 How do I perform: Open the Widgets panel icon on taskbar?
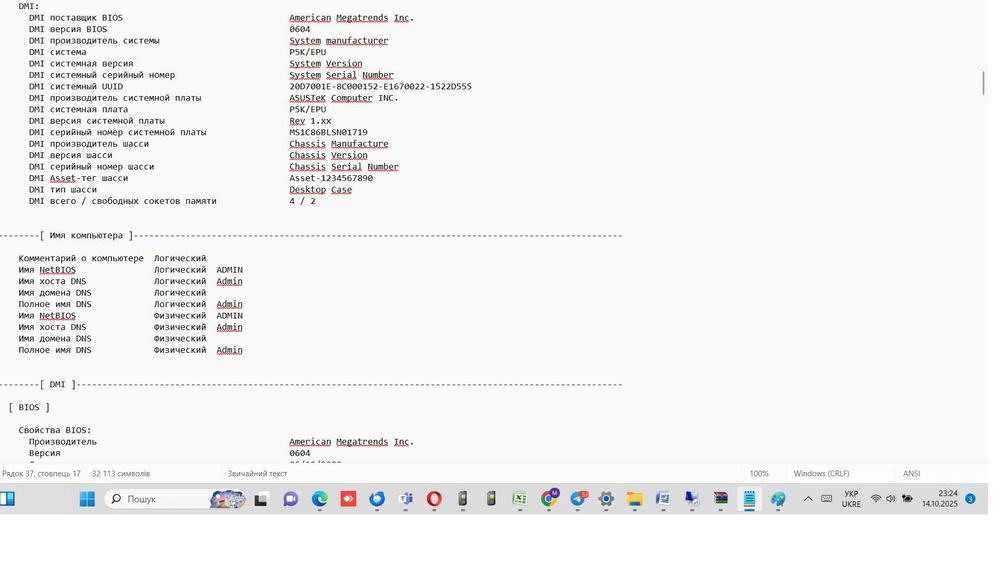[x=7, y=499]
